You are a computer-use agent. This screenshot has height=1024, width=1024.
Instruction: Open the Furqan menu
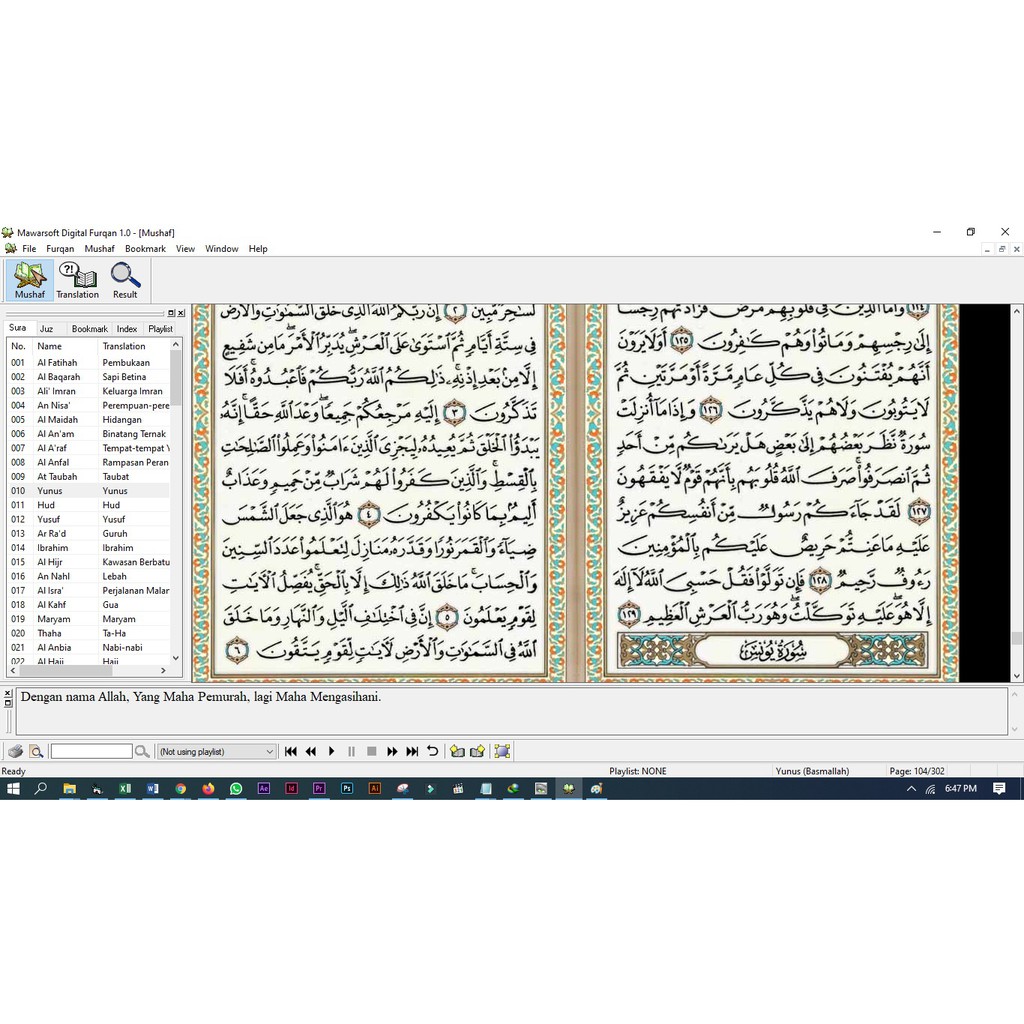60,249
